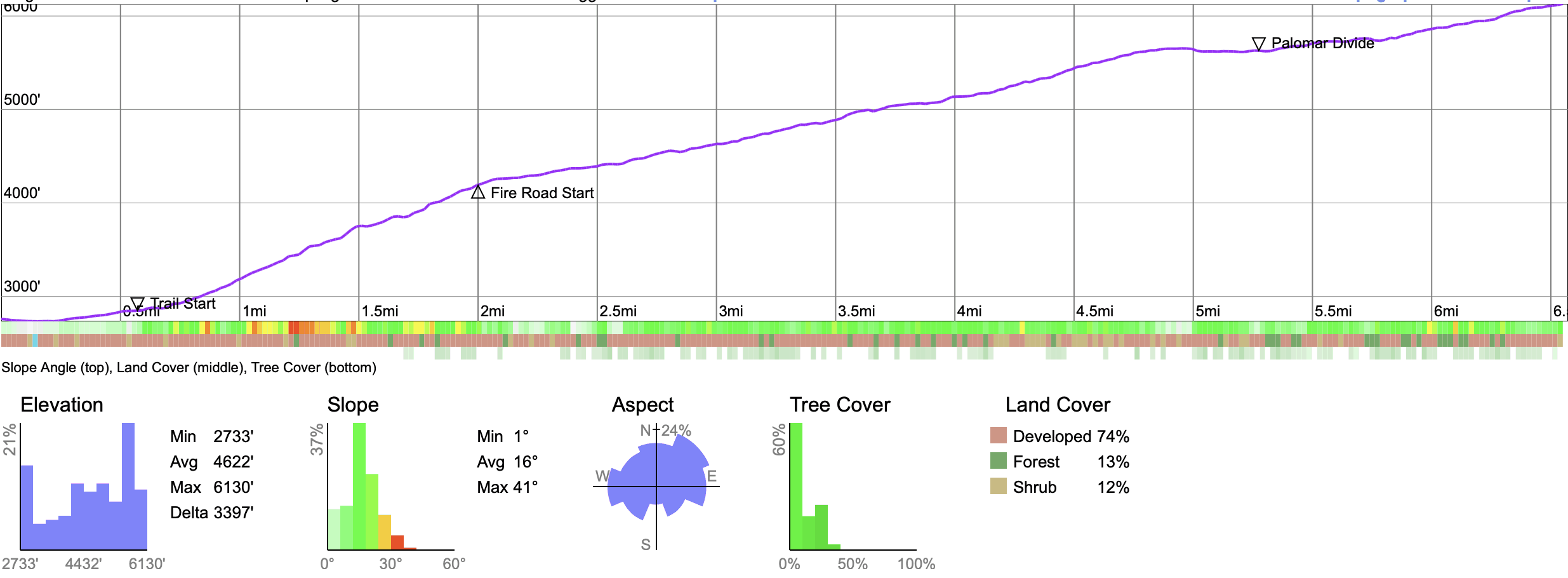The height and width of the screenshot is (578, 1568).
Task: Click the center of the Aspect compass rose
Action: tap(656, 487)
